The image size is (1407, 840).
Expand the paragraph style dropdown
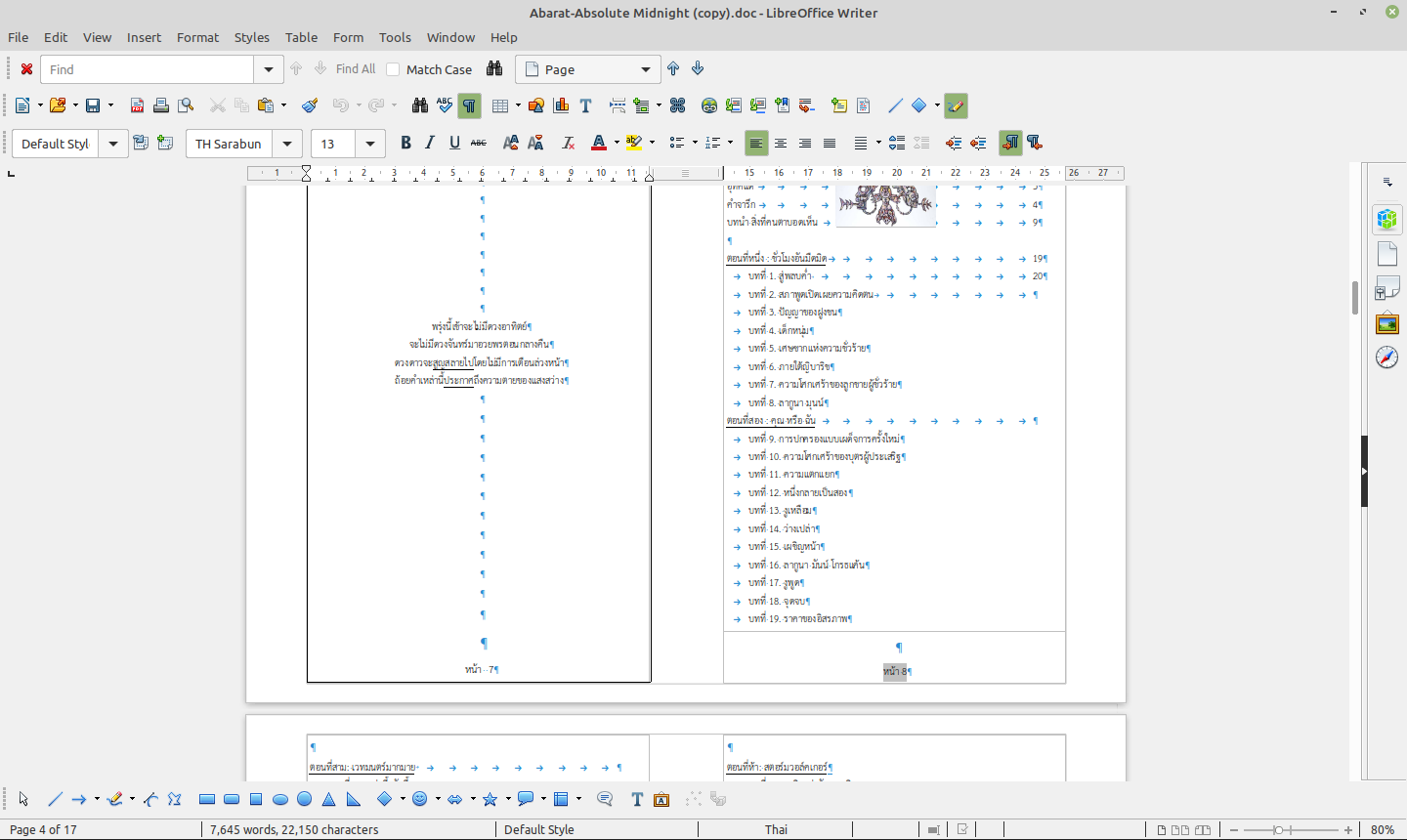point(113,144)
